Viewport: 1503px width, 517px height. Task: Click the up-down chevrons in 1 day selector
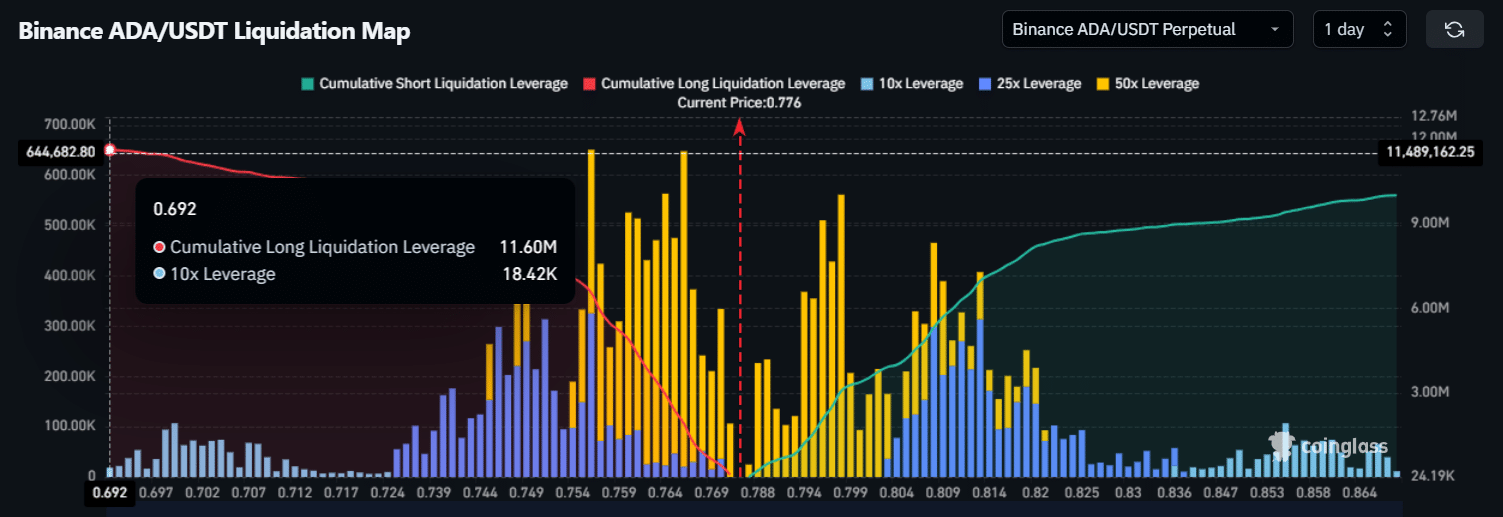[1387, 30]
